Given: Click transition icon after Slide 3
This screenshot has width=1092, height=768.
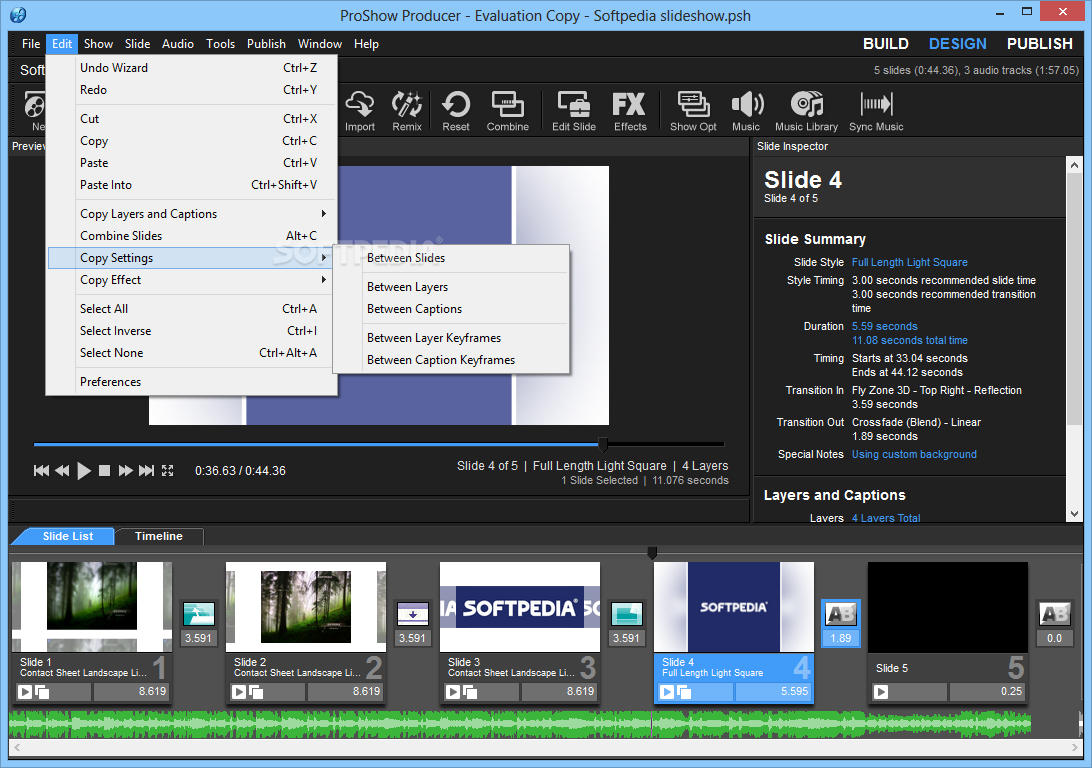Looking at the screenshot, I should 626,614.
